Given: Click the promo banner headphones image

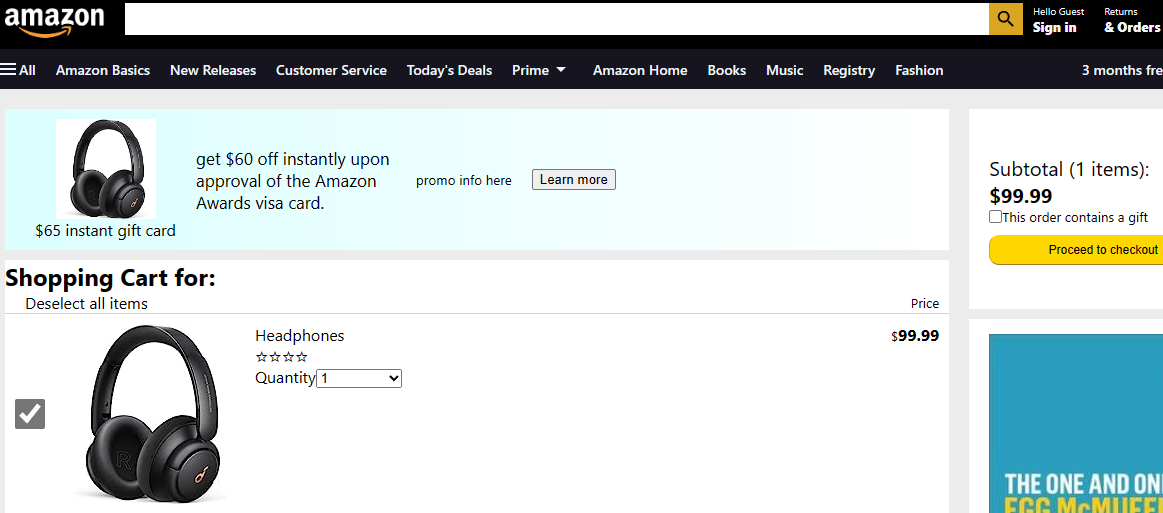Looking at the screenshot, I should pyautogui.click(x=106, y=168).
